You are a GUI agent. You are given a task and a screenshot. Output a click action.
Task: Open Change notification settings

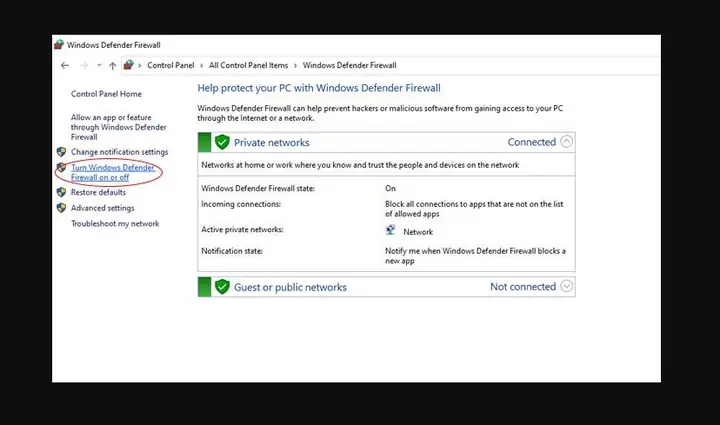tap(119, 152)
